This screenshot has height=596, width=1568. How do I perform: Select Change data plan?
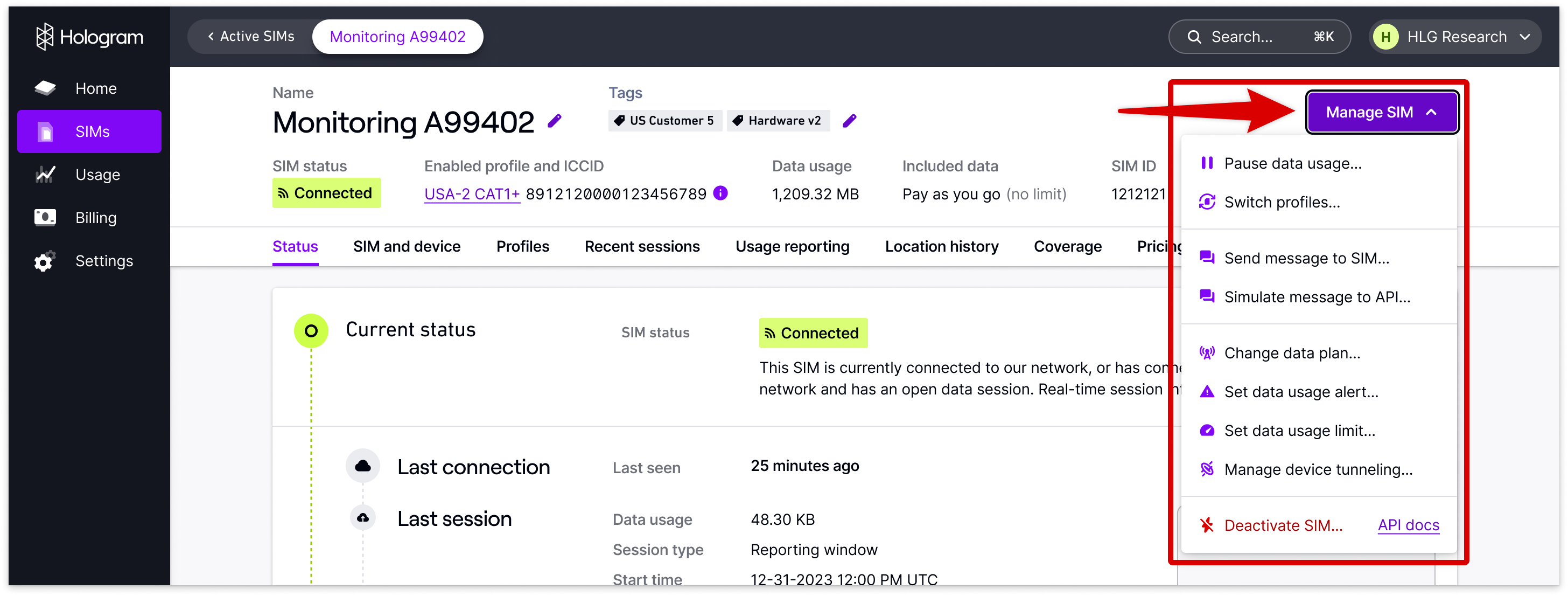[1319, 354]
